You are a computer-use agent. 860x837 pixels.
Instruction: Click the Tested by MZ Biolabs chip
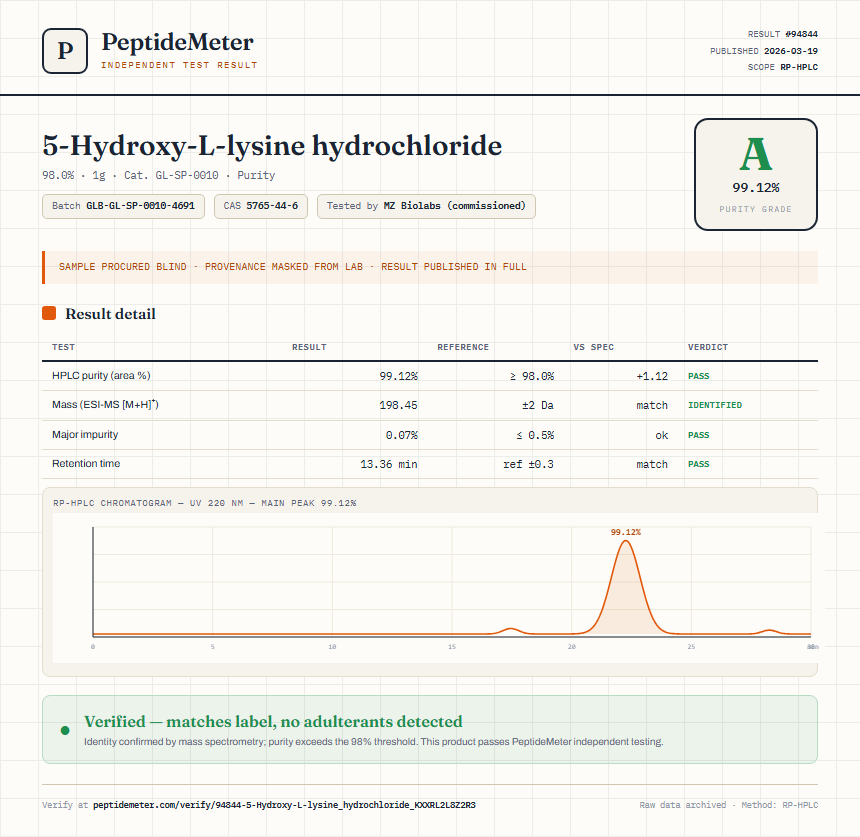pos(426,206)
